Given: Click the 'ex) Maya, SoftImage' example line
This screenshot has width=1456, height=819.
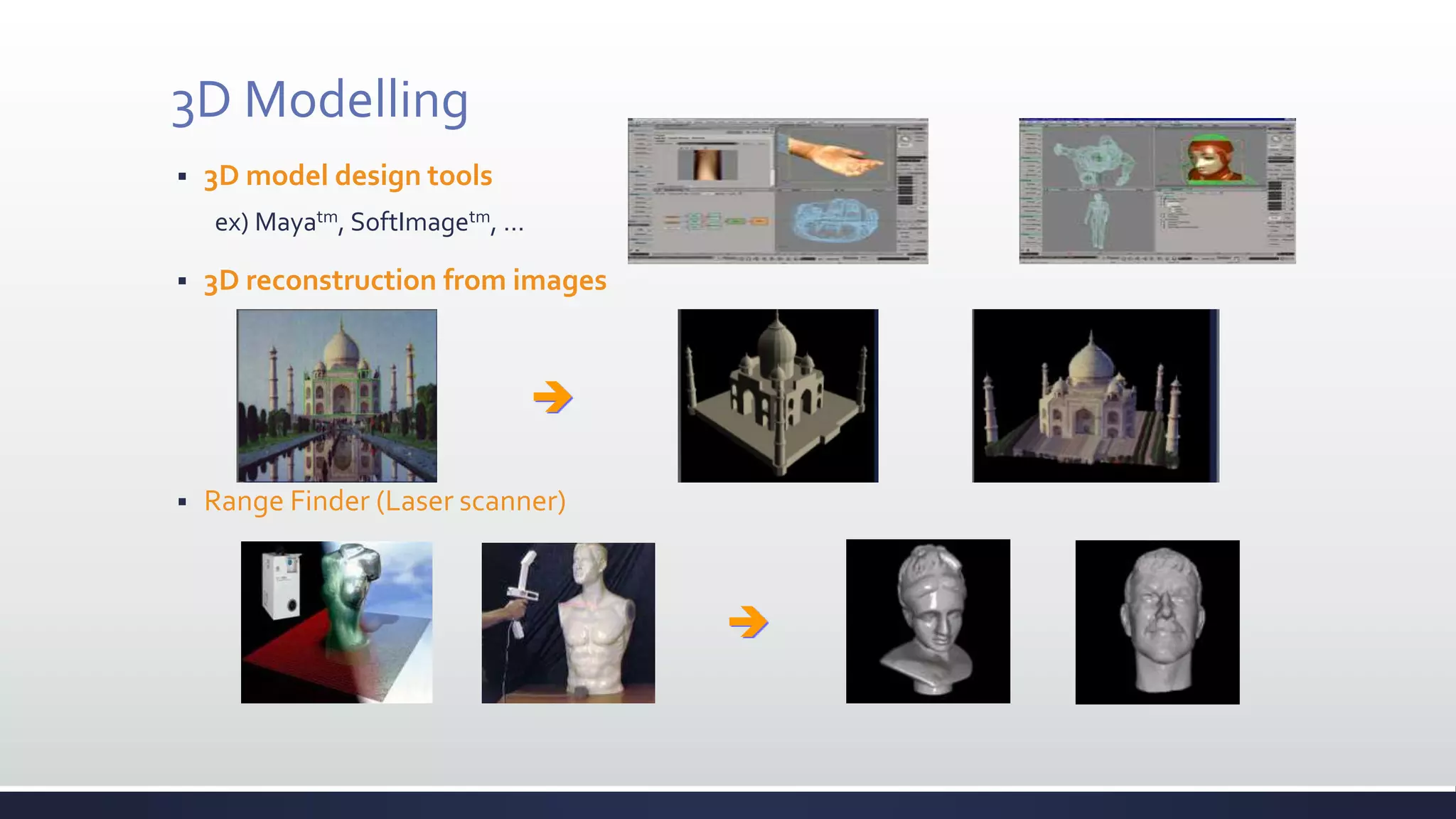Looking at the screenshot, I should coord(369,222).
